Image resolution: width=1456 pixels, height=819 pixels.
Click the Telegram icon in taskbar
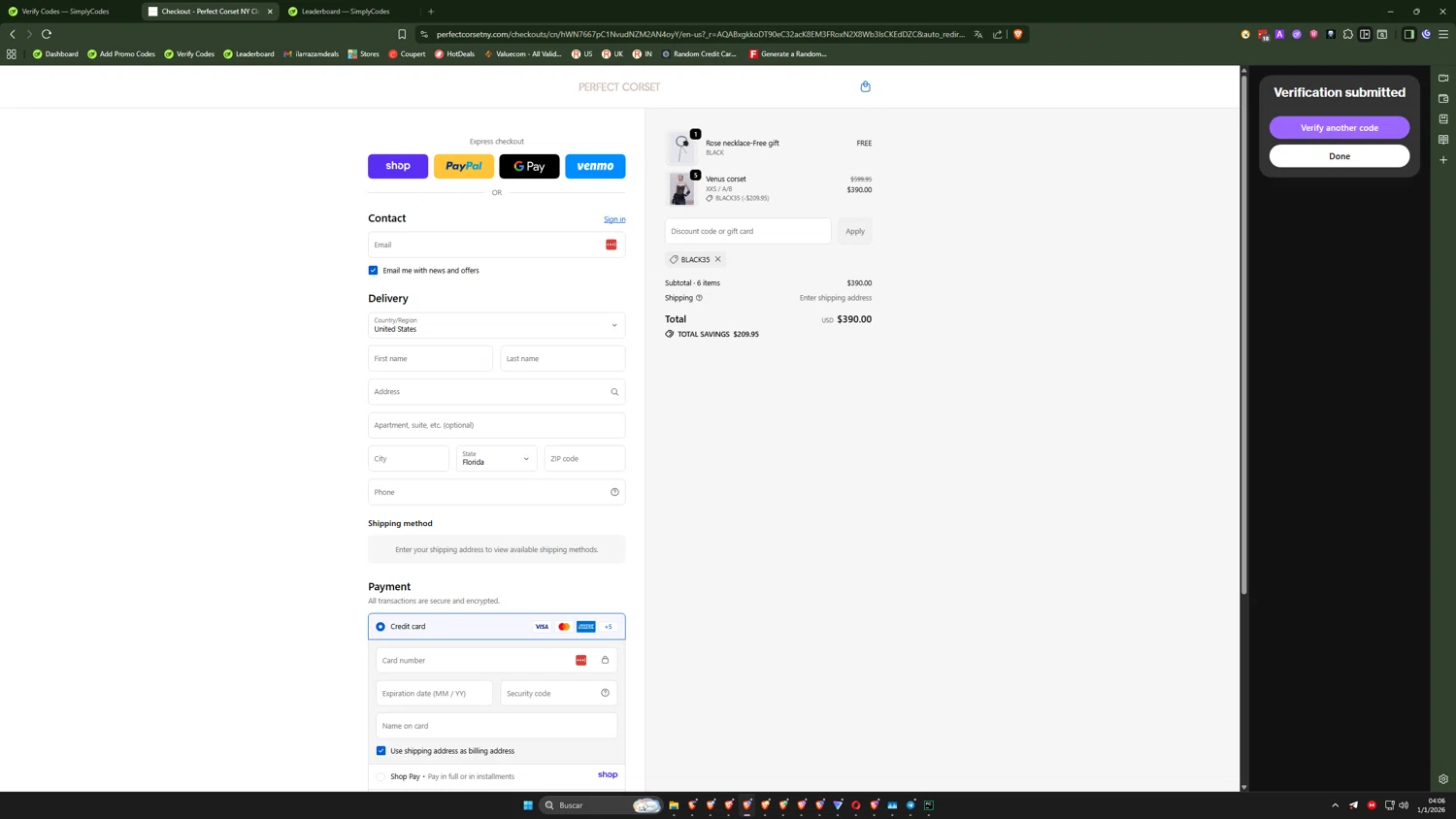point(910,804)
